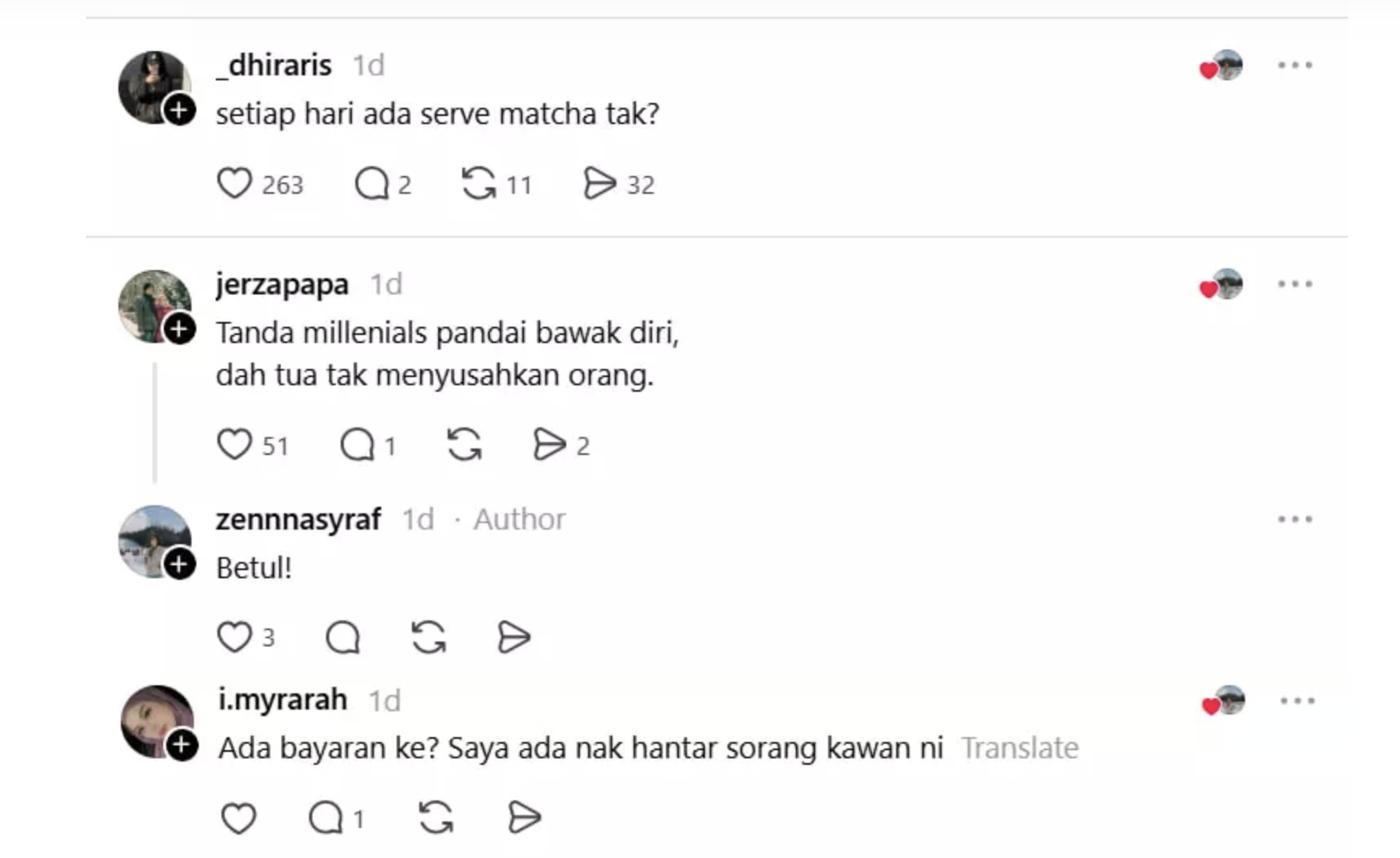Like zennnasyraf's "Betul!" reply
This screenshot has width=1400, height=858.
(234, 637)
